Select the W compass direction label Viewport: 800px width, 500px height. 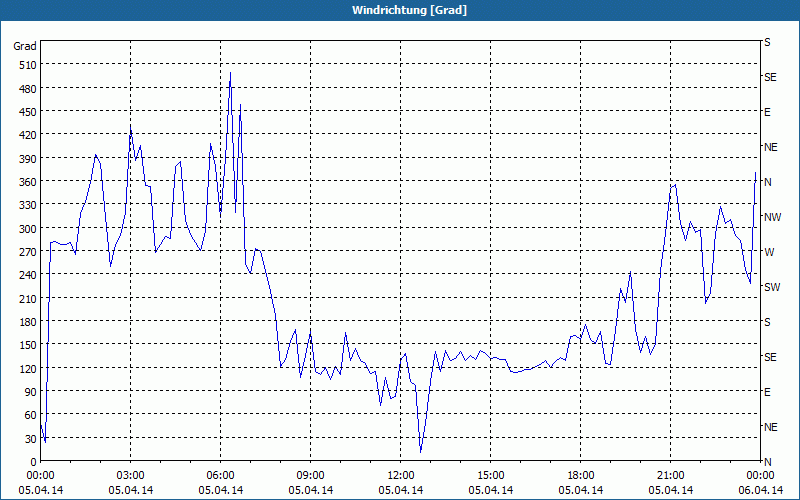click(x=769, y=252)
